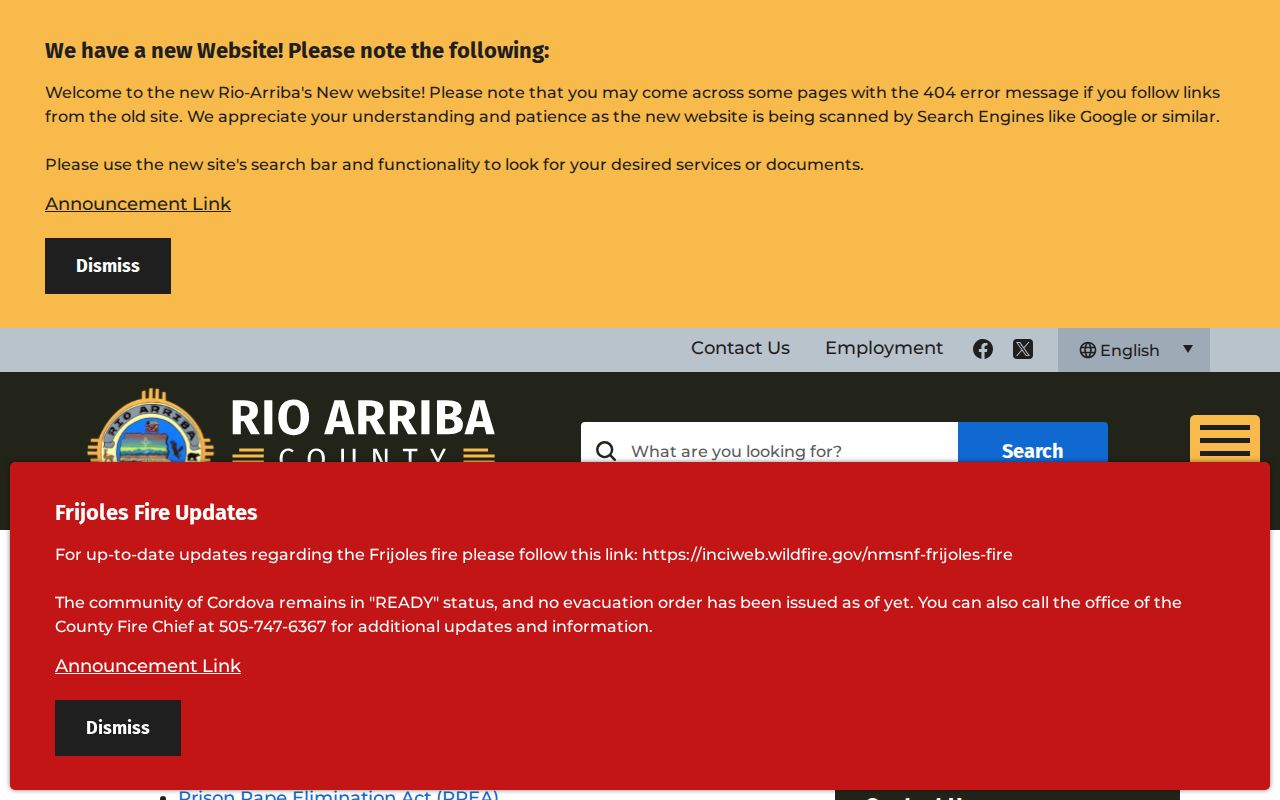Open the Employment menu item

coord(884,348)
